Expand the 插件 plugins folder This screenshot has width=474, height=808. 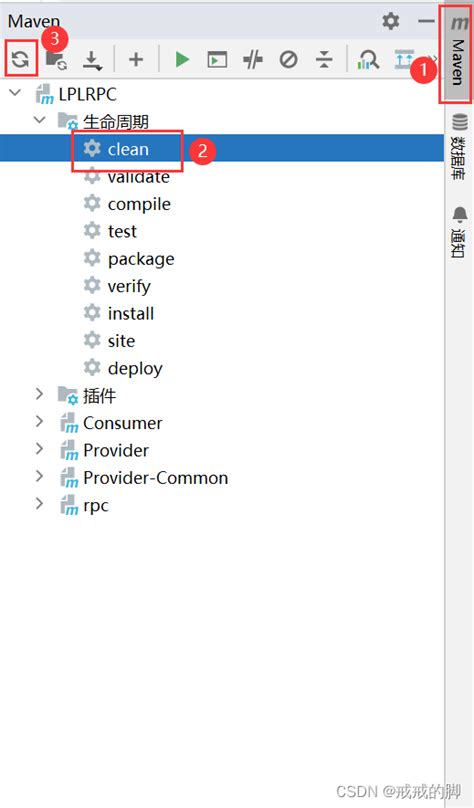[39, 395]
